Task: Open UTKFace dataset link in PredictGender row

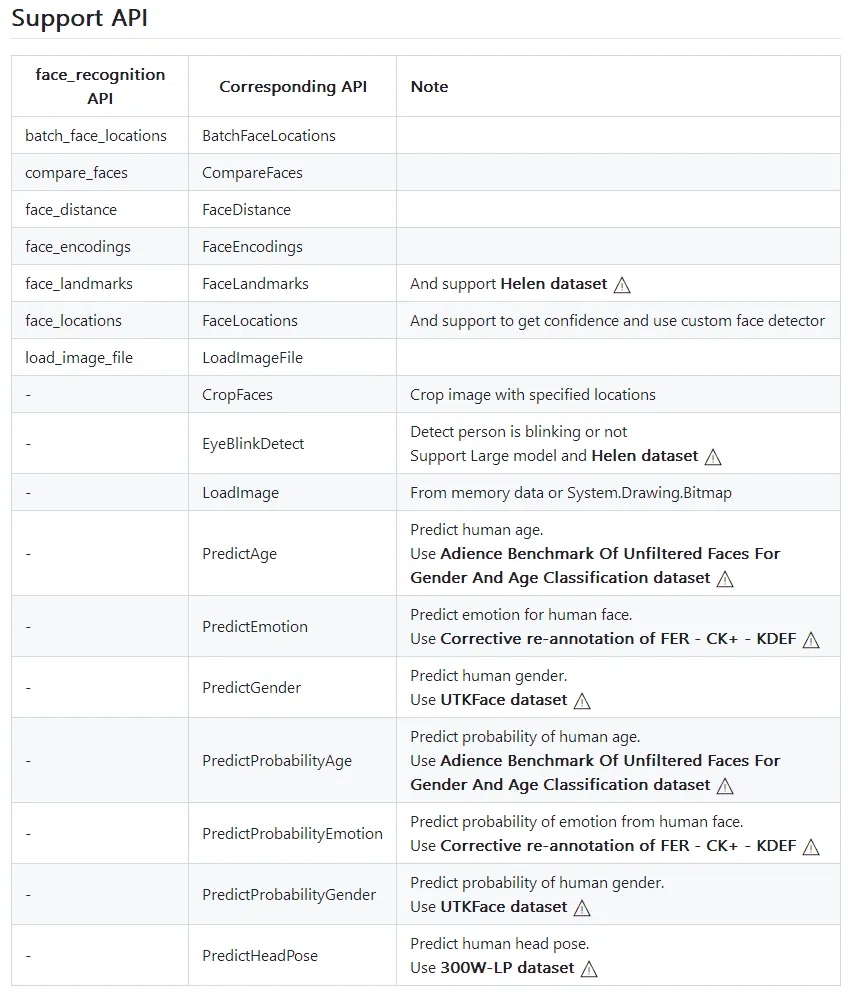Action: [x=503, y=700]
